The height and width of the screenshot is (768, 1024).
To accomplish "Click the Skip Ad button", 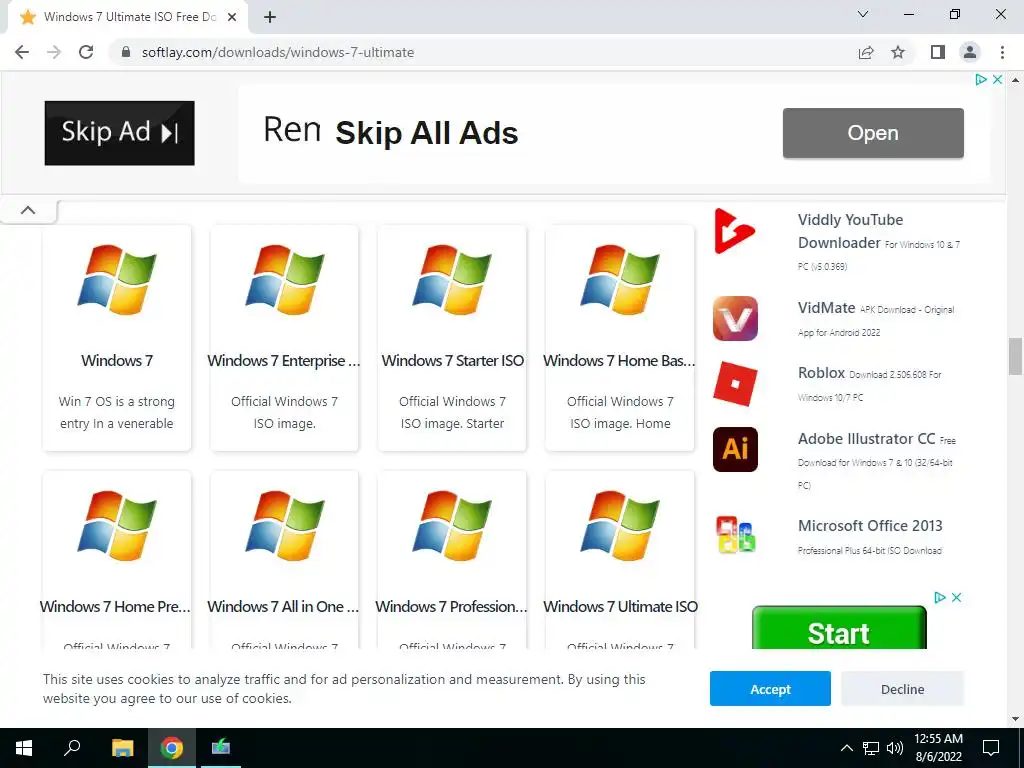I will tap(120, 133).
